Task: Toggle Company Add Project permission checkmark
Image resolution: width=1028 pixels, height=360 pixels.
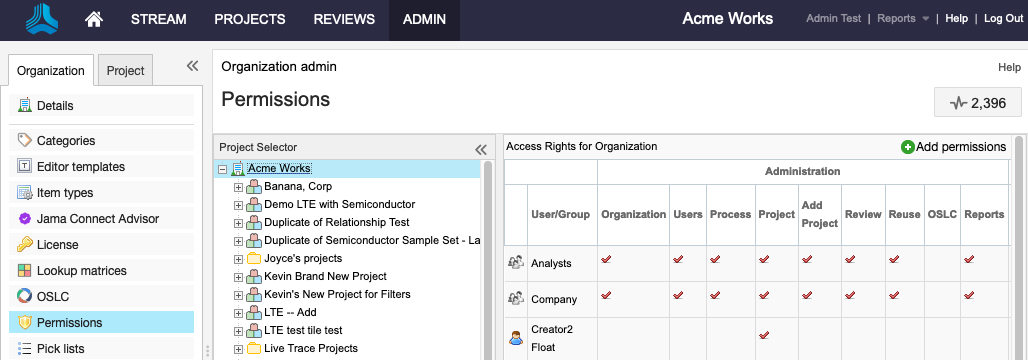Action: point(806,296)
